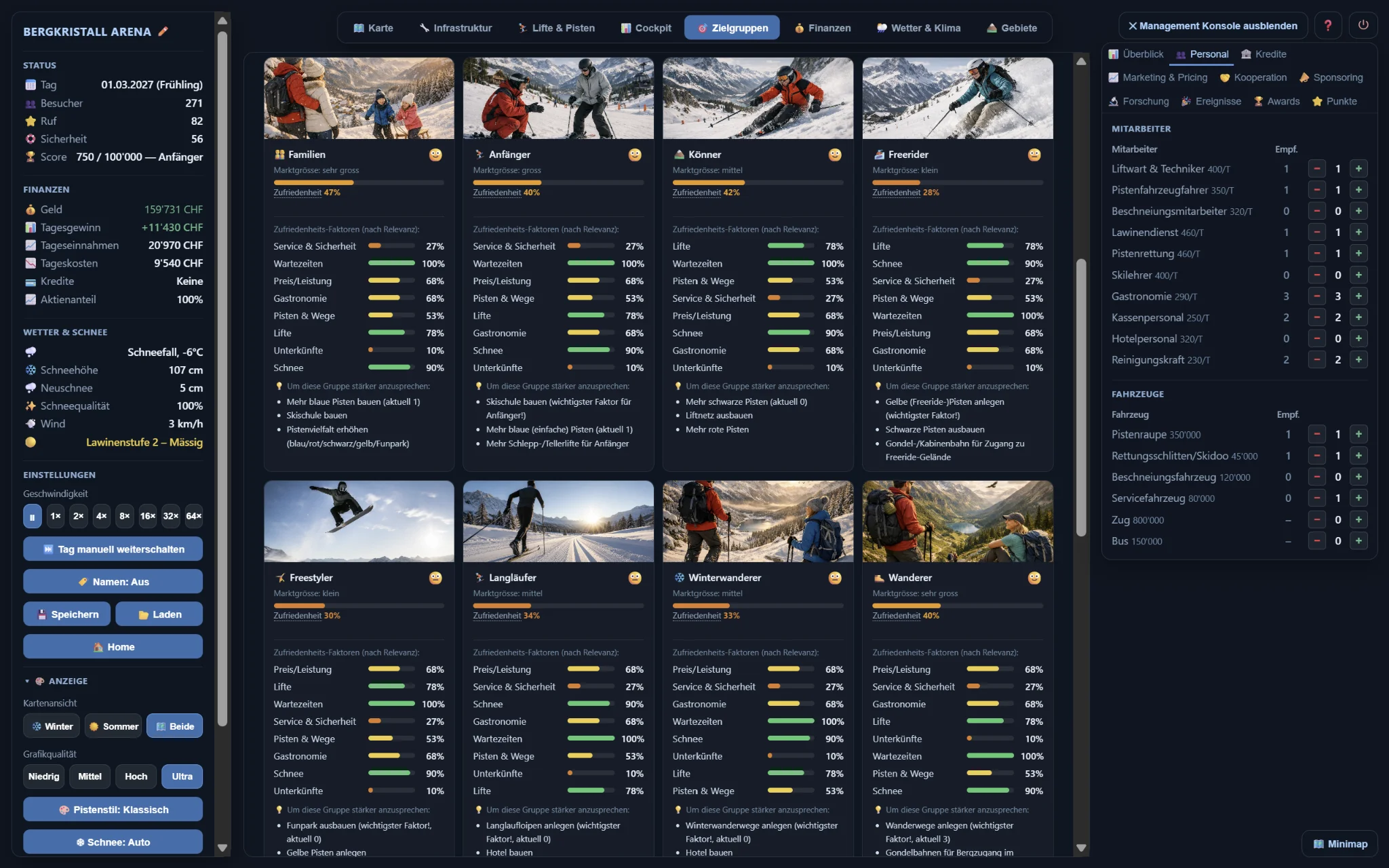The height and width of the screenshot is (868, 1389).
Task: Switch to the Kredite tab
Action: 1263,54
